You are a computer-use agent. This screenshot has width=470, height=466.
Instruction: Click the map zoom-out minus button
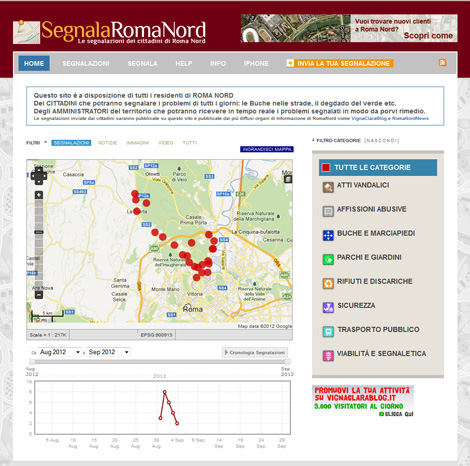[x=39, y=295]
